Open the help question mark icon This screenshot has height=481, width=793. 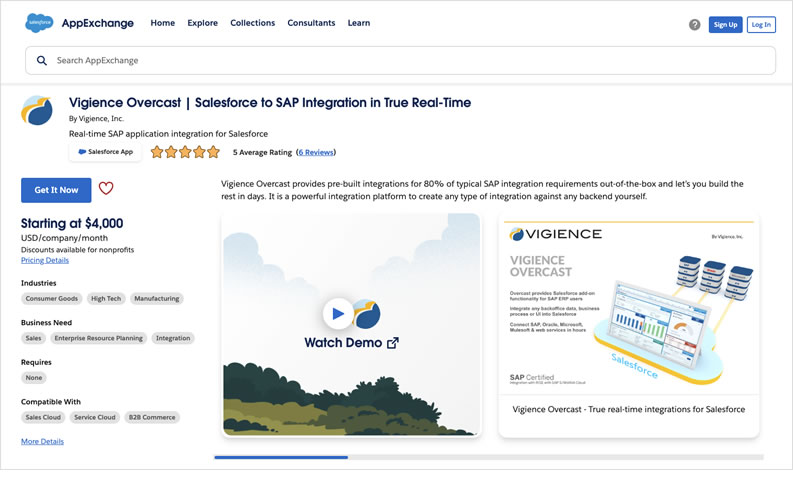pyautogui.click(x=694, y=24)
